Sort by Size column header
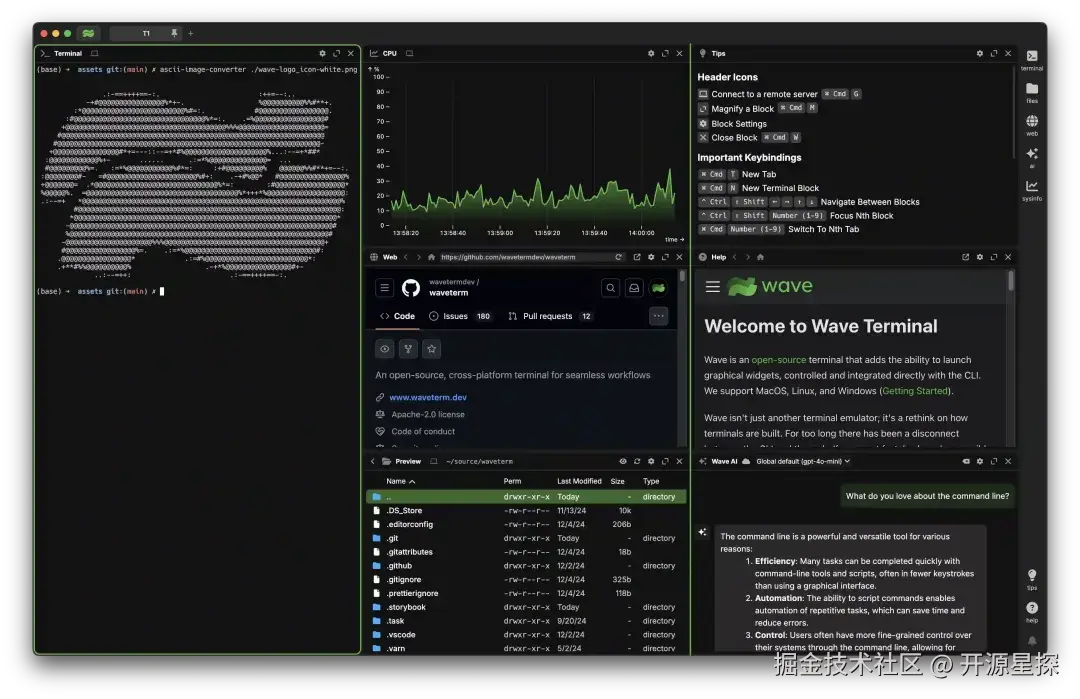This screenshot has height=699, width=1080. click(618, 481)
